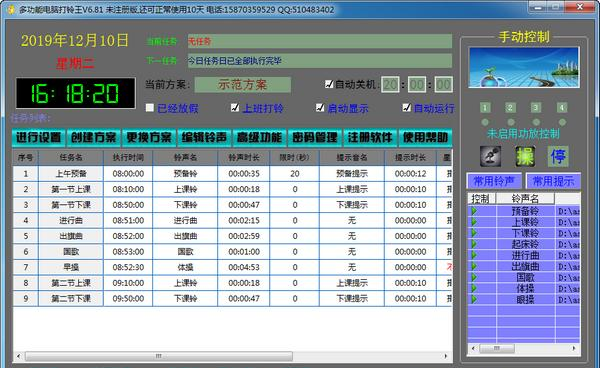This screenshot has width=600, height=368.
Task: Click the limit value 20 cell
Action: tap(295, 174)
